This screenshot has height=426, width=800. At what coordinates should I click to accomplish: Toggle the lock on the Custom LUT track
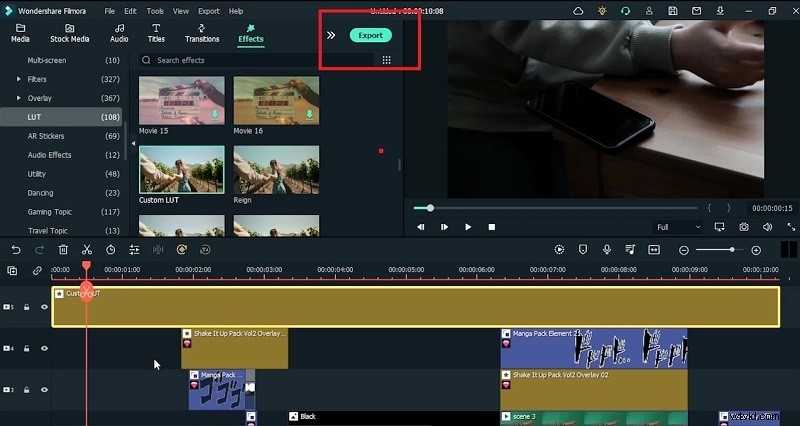pos(27,307)
